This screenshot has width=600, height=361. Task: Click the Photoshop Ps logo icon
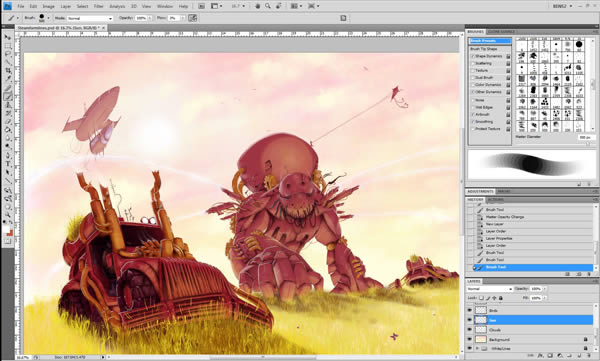tap(7, 6)
